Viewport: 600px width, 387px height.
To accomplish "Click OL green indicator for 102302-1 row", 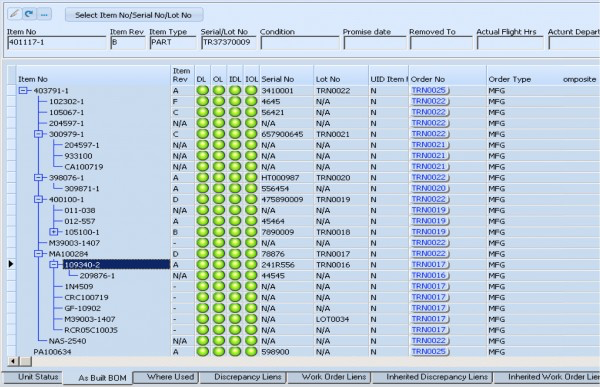I will tap(219, 101).
